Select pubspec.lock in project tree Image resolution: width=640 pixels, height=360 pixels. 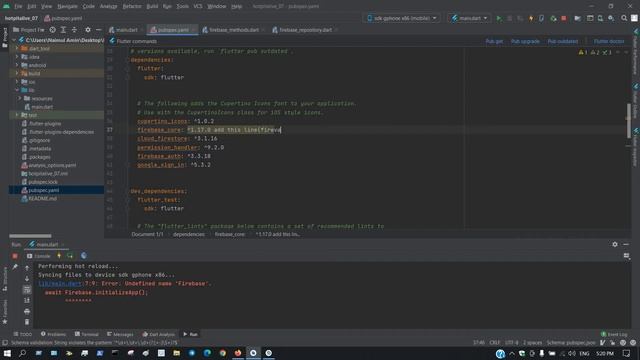coord(43,182)
